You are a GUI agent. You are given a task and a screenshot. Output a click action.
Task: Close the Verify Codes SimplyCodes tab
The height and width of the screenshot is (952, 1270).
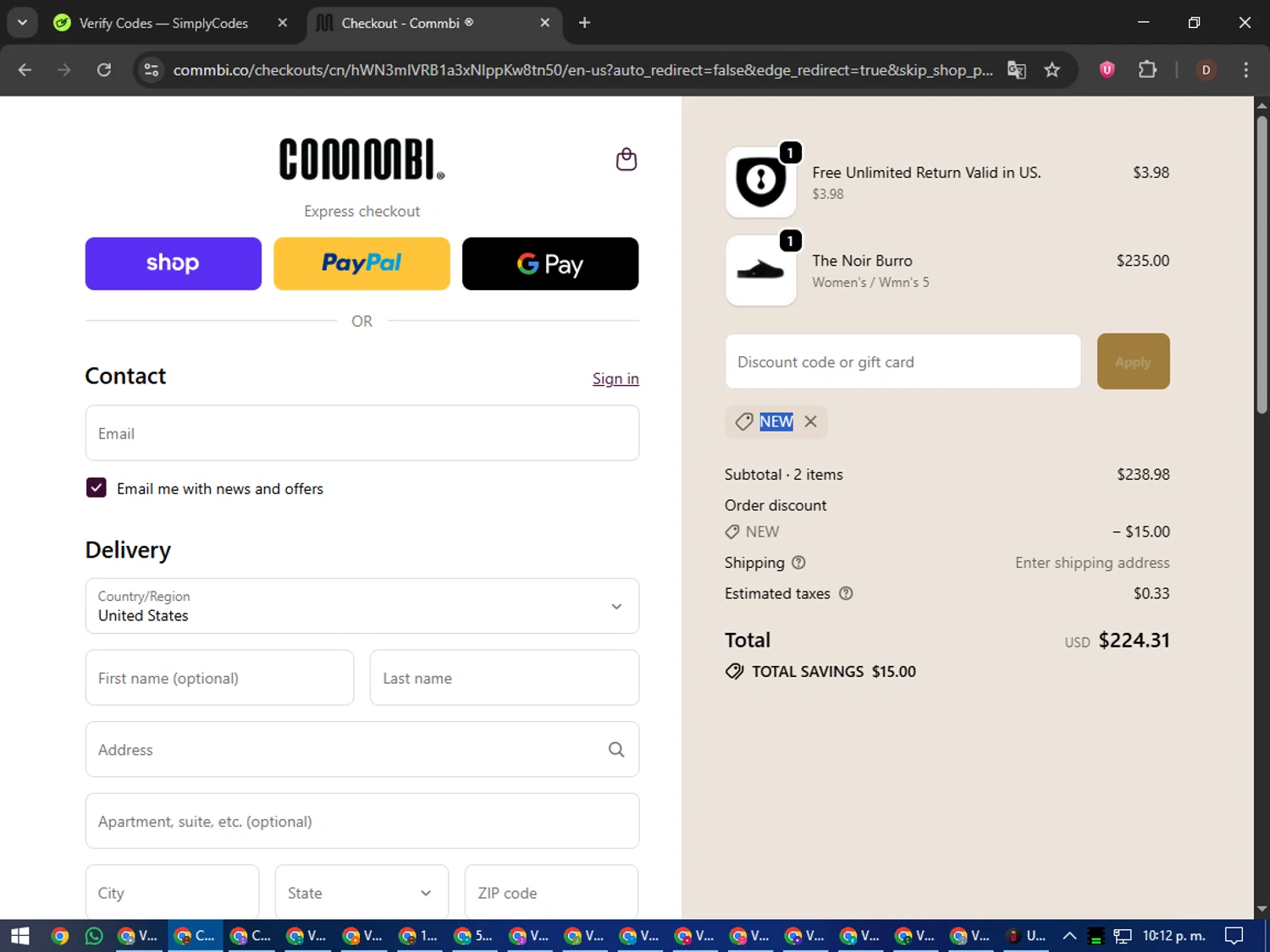point(283,23)
